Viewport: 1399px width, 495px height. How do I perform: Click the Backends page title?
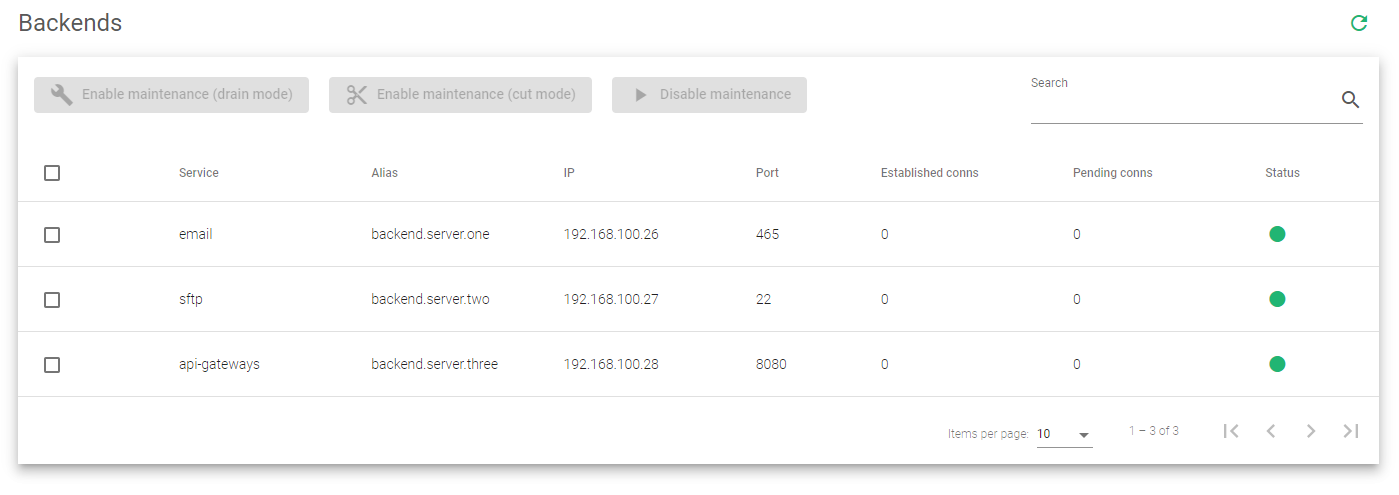click(70, 23)
